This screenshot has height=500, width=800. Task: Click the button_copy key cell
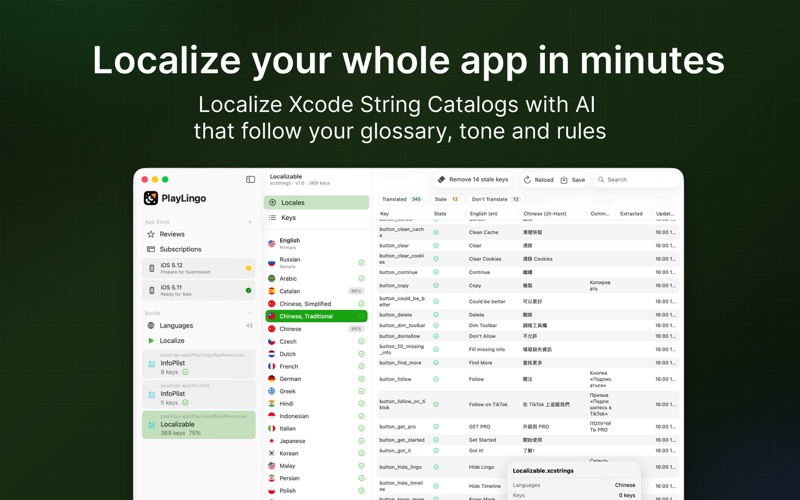394,286
